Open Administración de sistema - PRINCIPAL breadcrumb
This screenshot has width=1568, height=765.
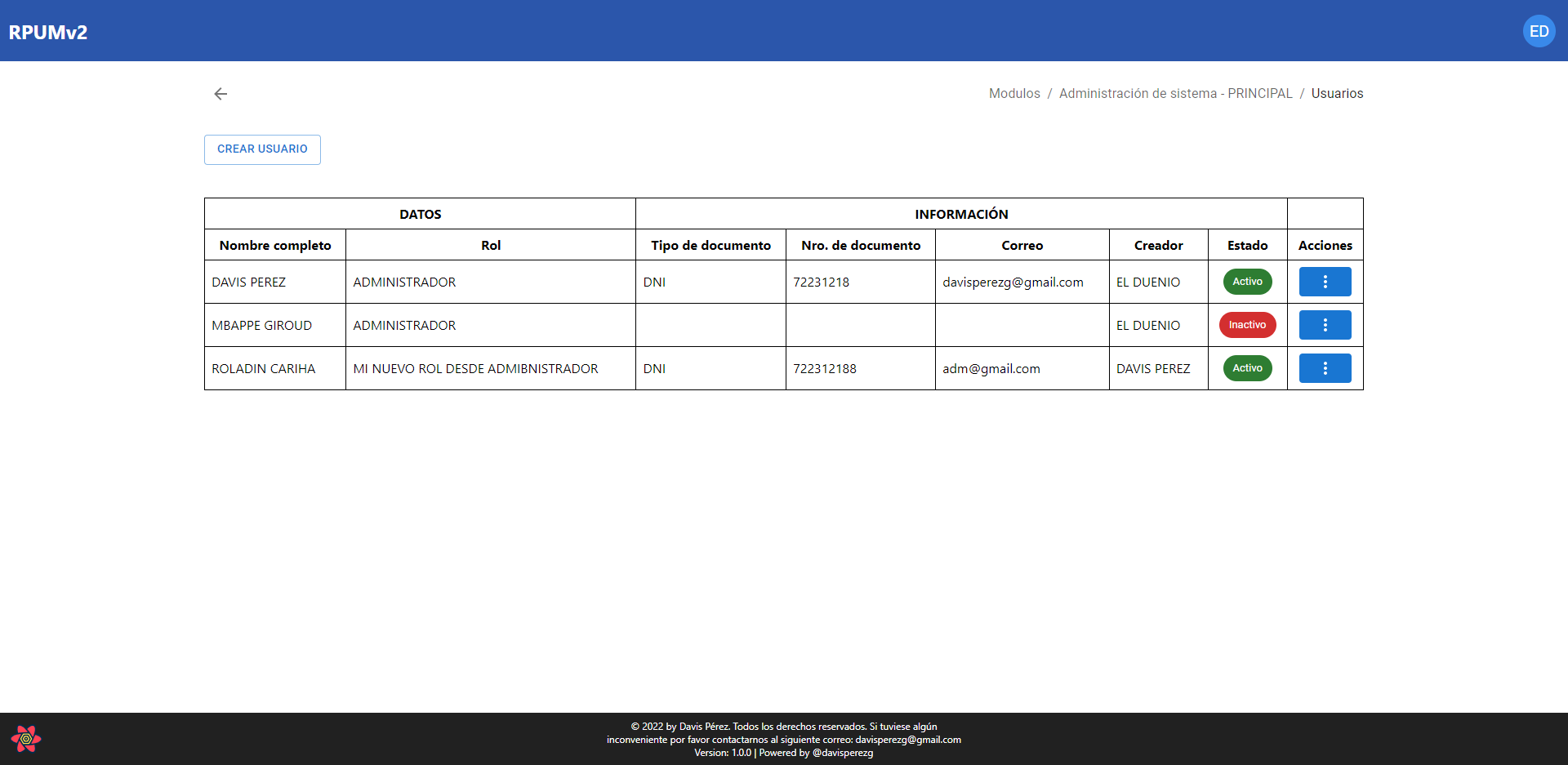1175,94
